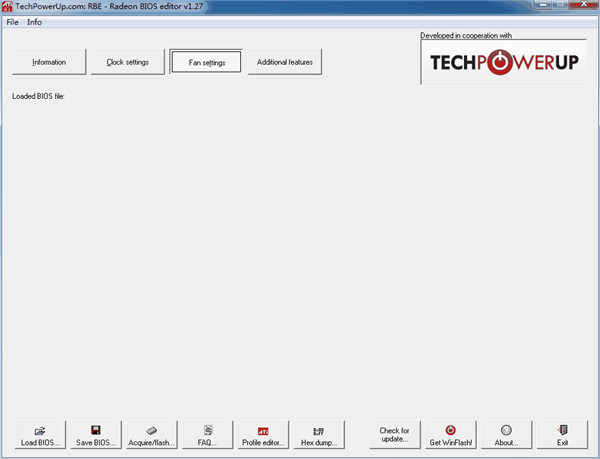Image resolution: width=600 pixels, height=459 pixels.
Task: Click the TechPowerUp logo banner
Action: pos(504,62)
